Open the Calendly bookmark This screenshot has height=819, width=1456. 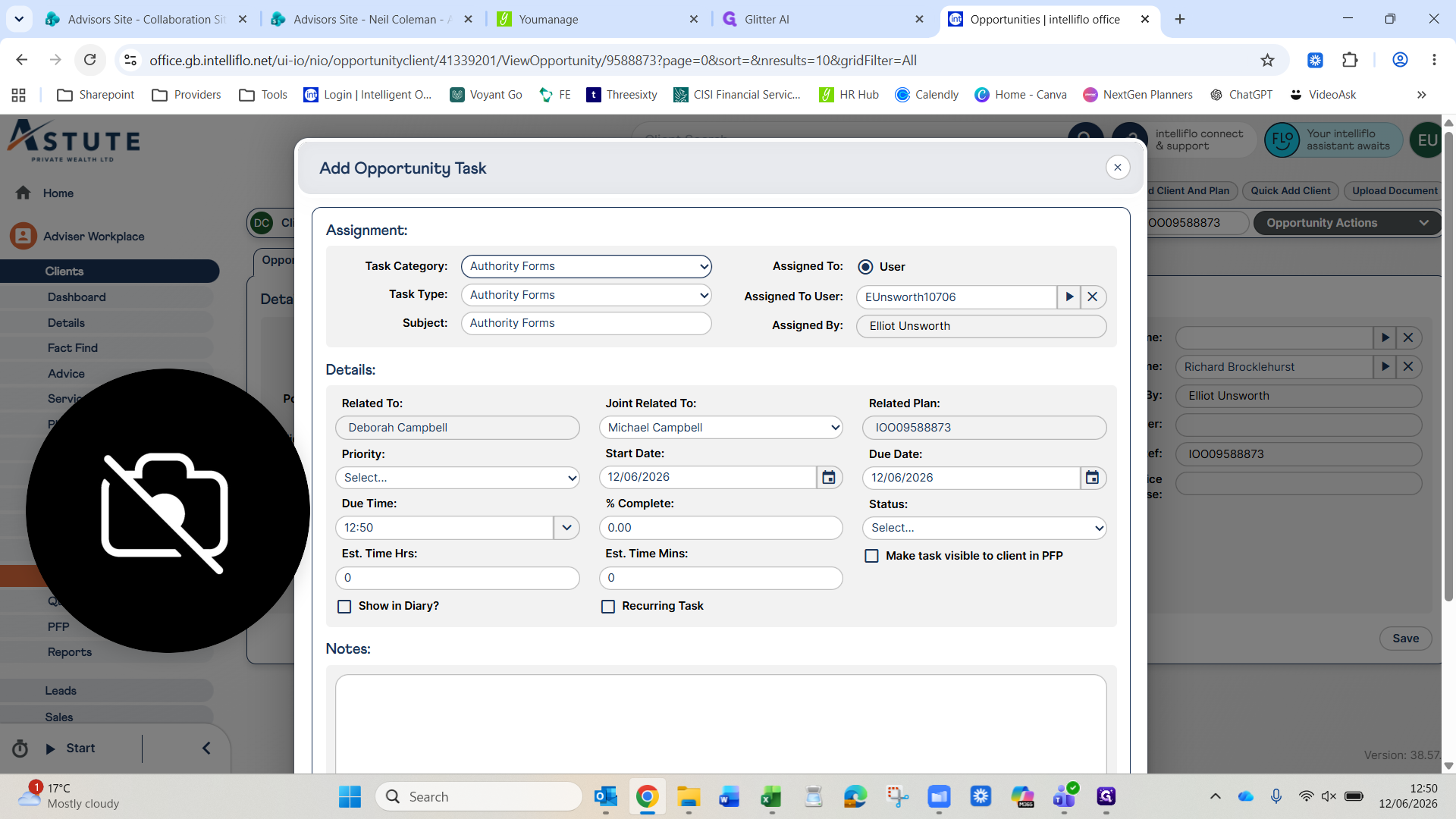[x=927, y=95]
